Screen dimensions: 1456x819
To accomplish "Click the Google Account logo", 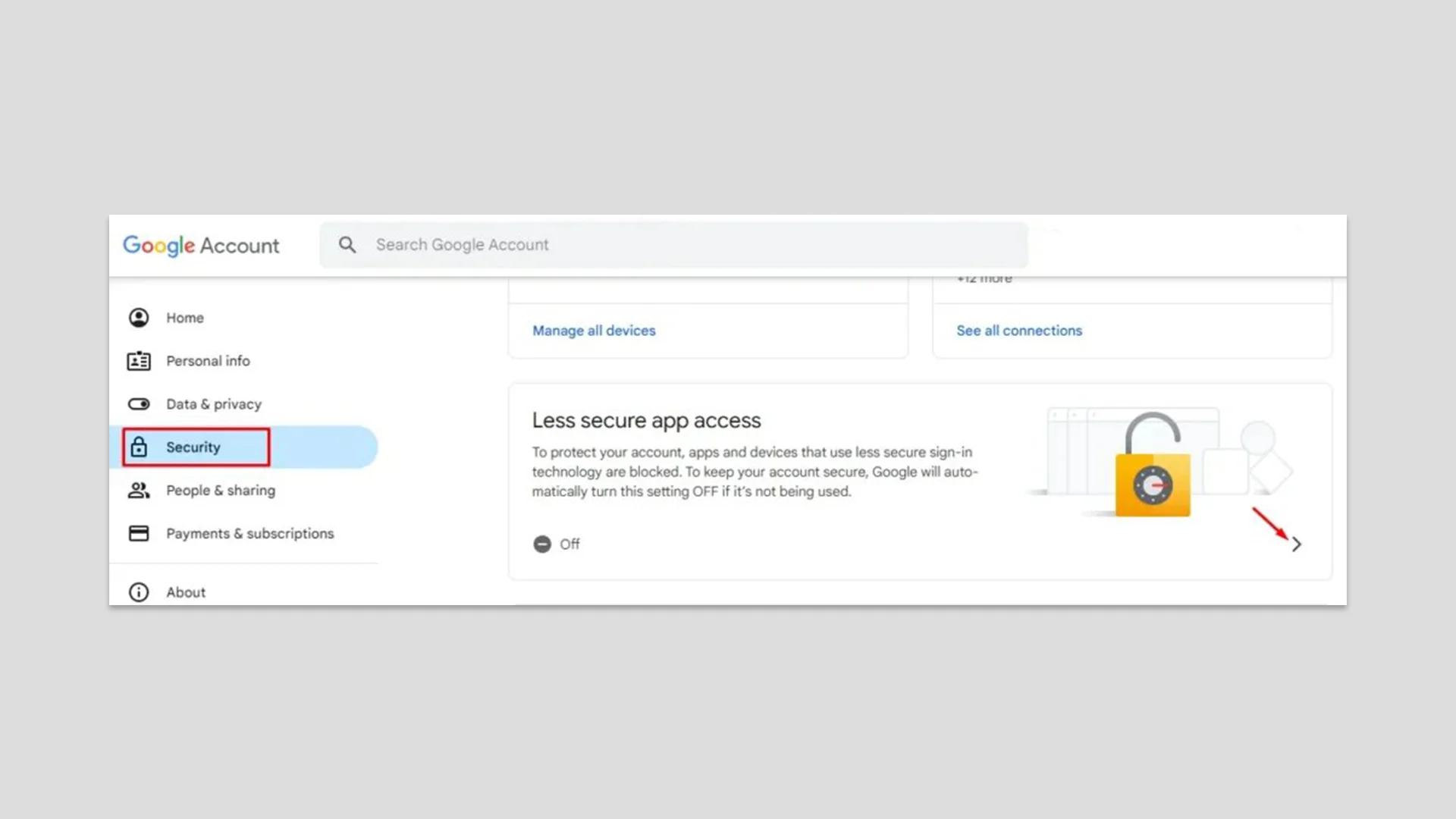I will point(201,245).
